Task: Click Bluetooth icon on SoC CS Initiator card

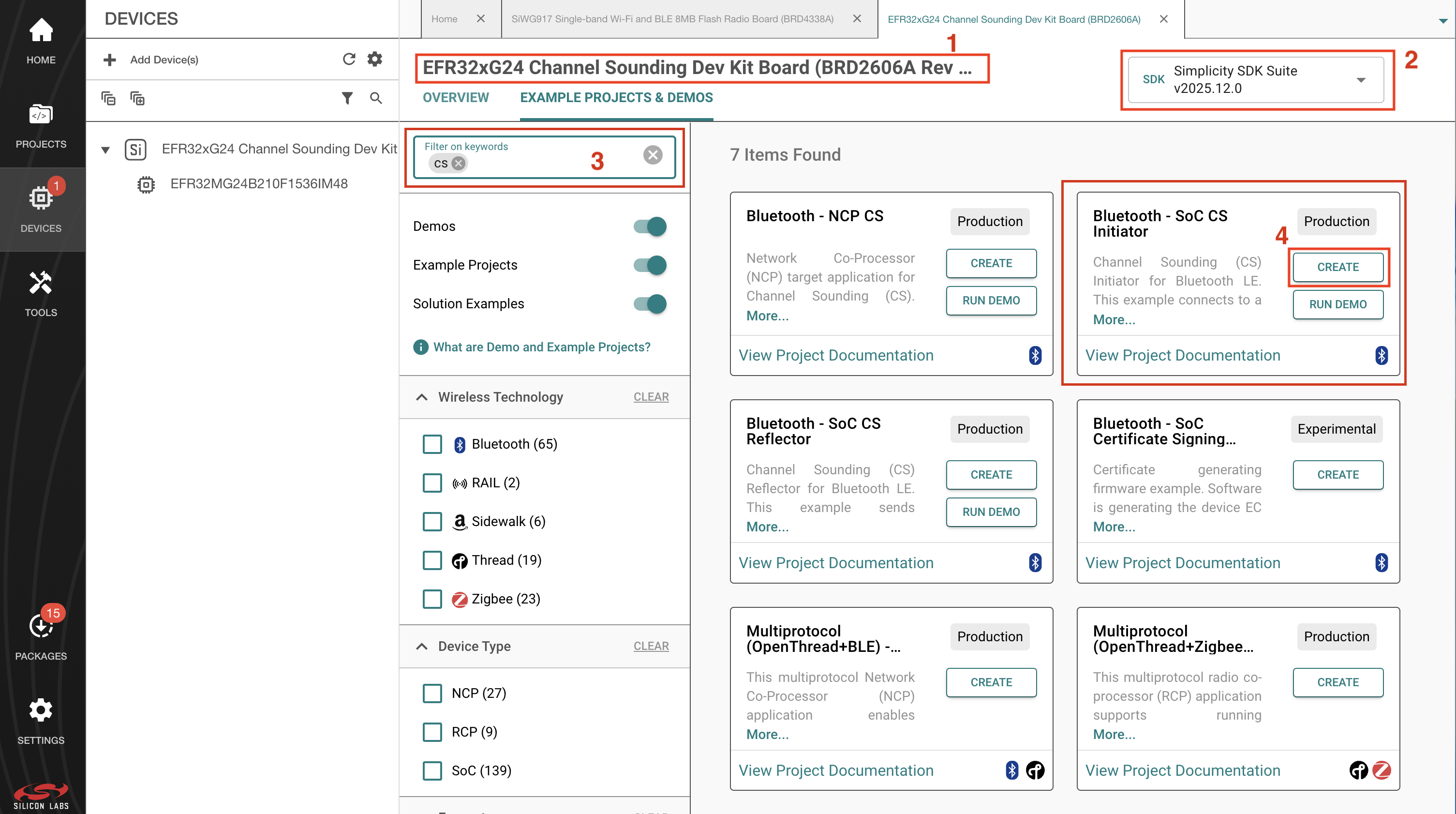Action: pos(1382,355)
